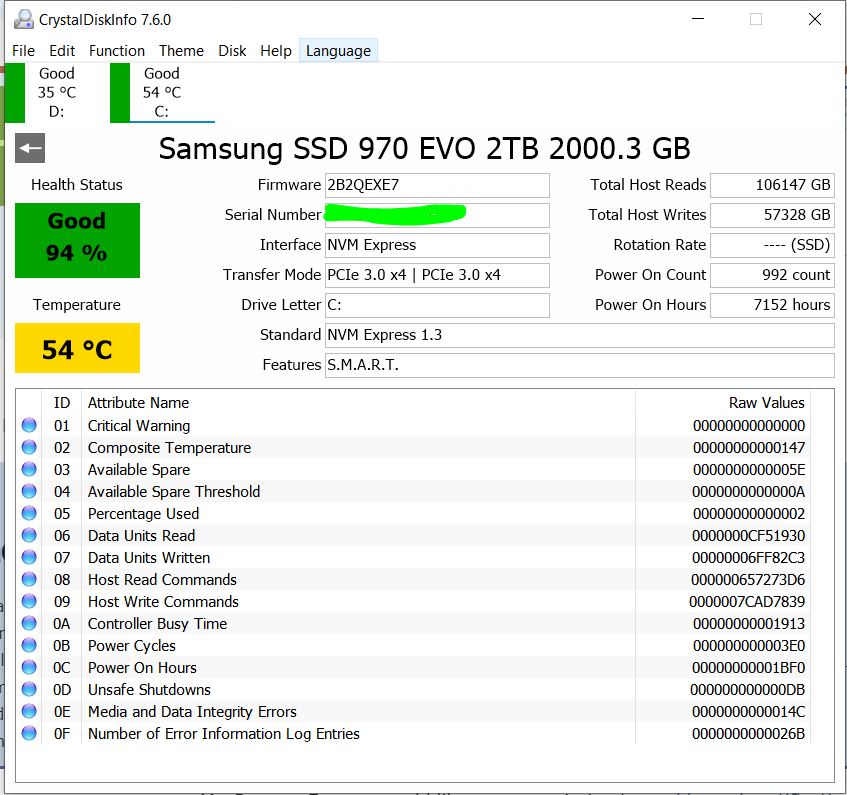Click the blue indicator beside Unsafe Shutdowns
Screen dimensions: 847x795
(29, 689)
